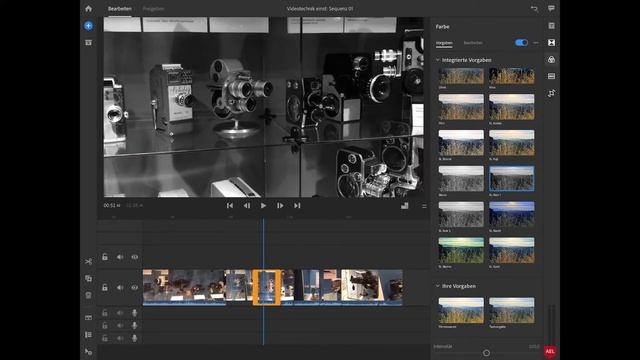Open the Color panel icon
Viewport: 640px width, 360px height.
pyautogui.click(x=551, y=60)
